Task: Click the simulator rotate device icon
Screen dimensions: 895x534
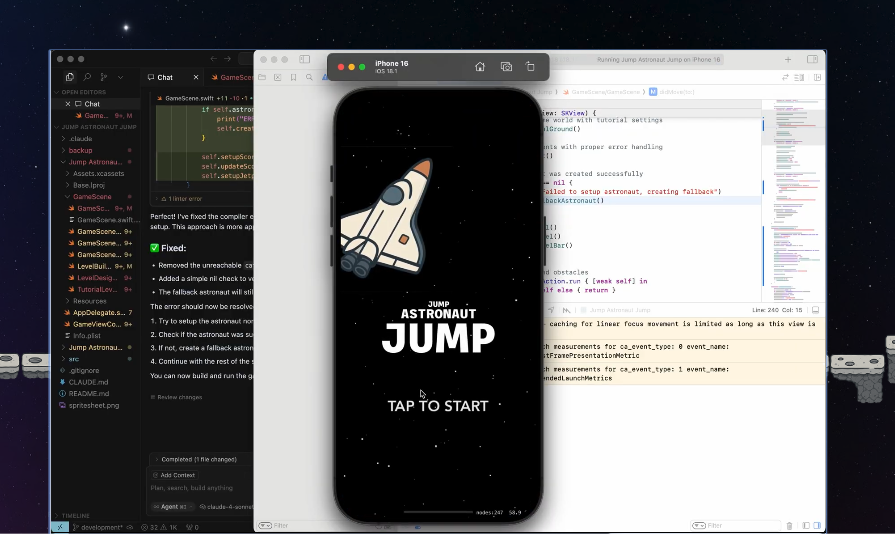Action: (530, 67)
